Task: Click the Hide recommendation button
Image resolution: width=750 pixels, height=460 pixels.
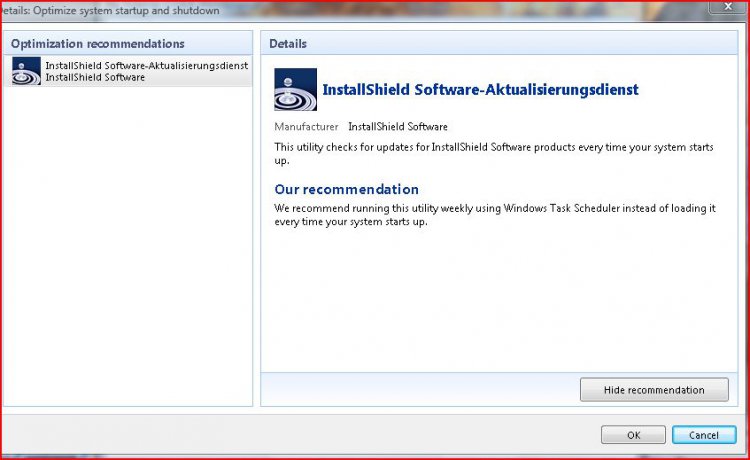Action: [x=654, y=390]
